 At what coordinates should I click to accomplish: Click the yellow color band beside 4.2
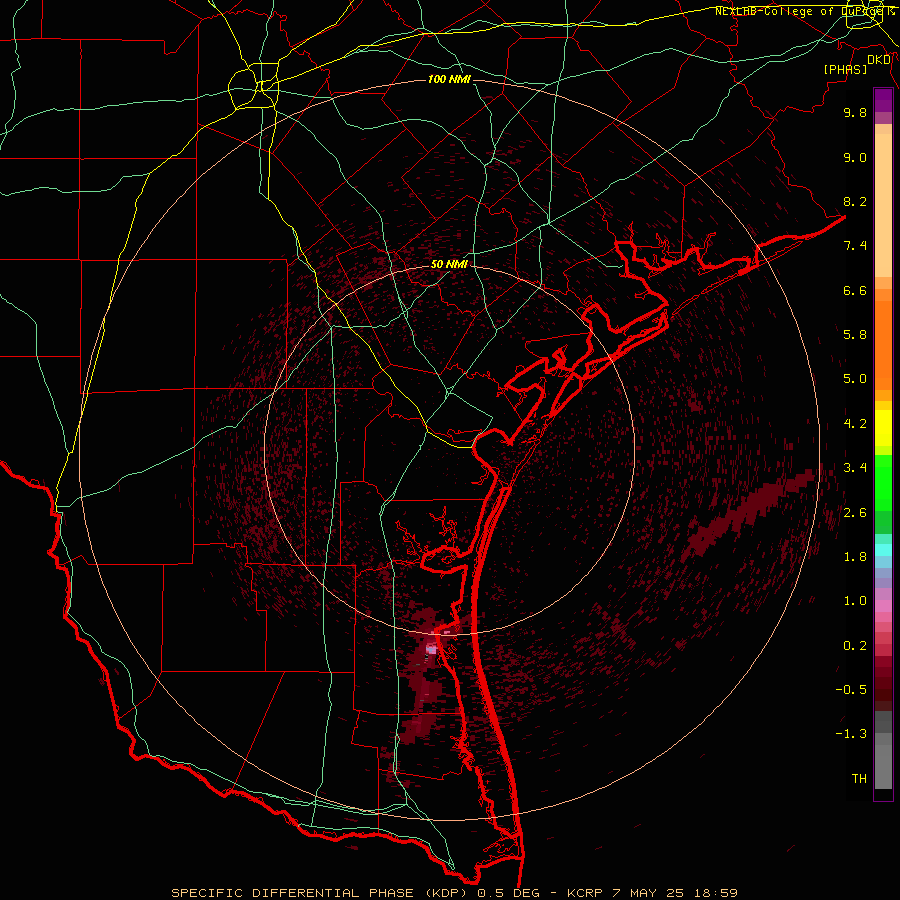tap(883, 428)
